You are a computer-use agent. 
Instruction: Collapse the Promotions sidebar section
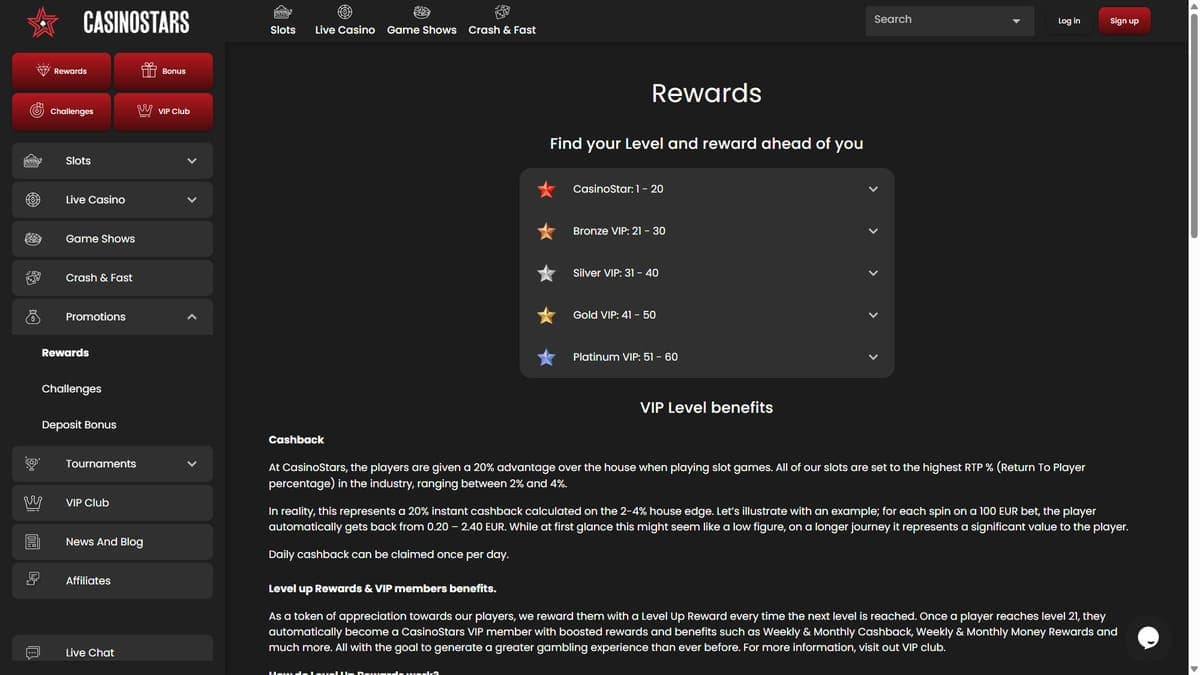[192, 317]
